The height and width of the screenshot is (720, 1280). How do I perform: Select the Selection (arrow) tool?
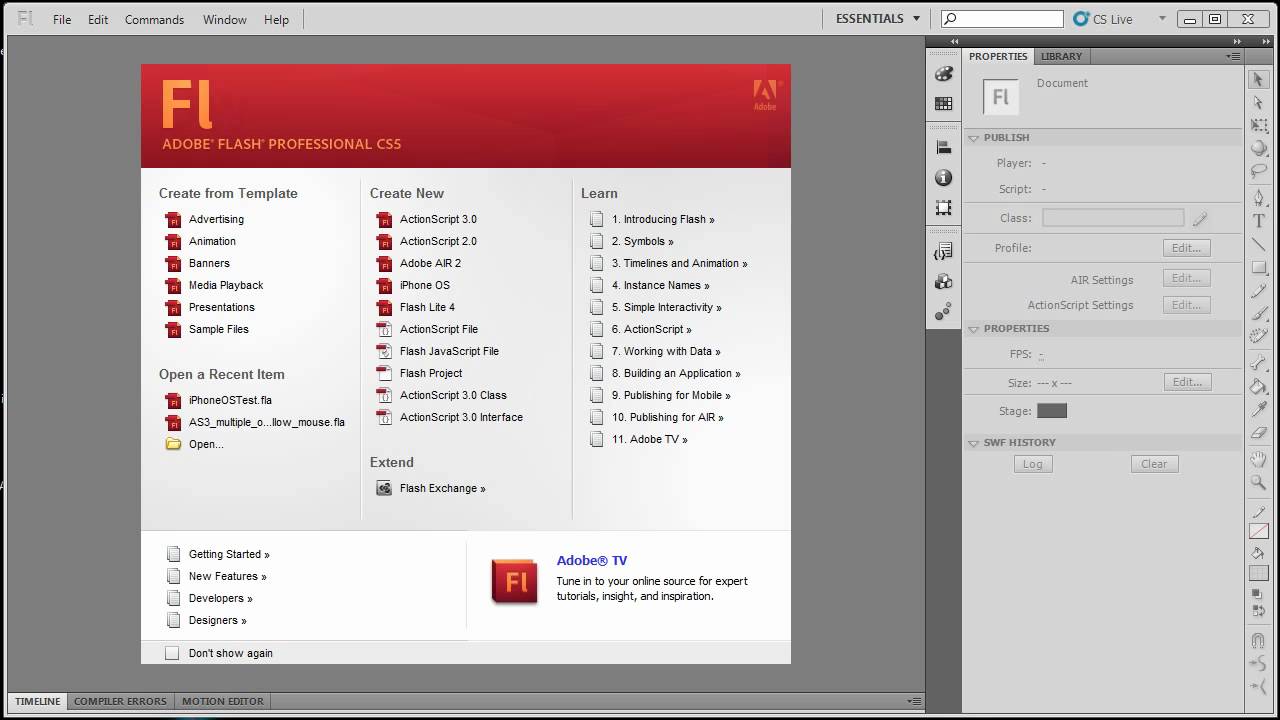tap(1259, 79)
